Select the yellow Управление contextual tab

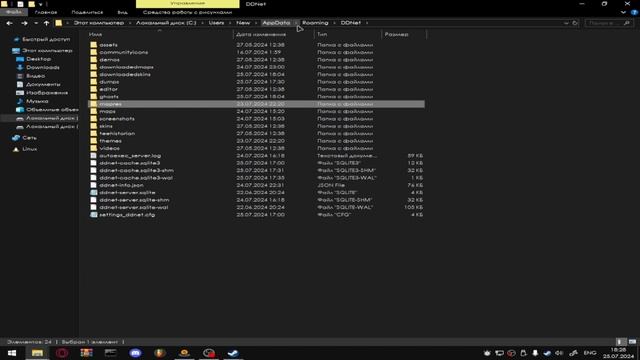click(188, 4)
